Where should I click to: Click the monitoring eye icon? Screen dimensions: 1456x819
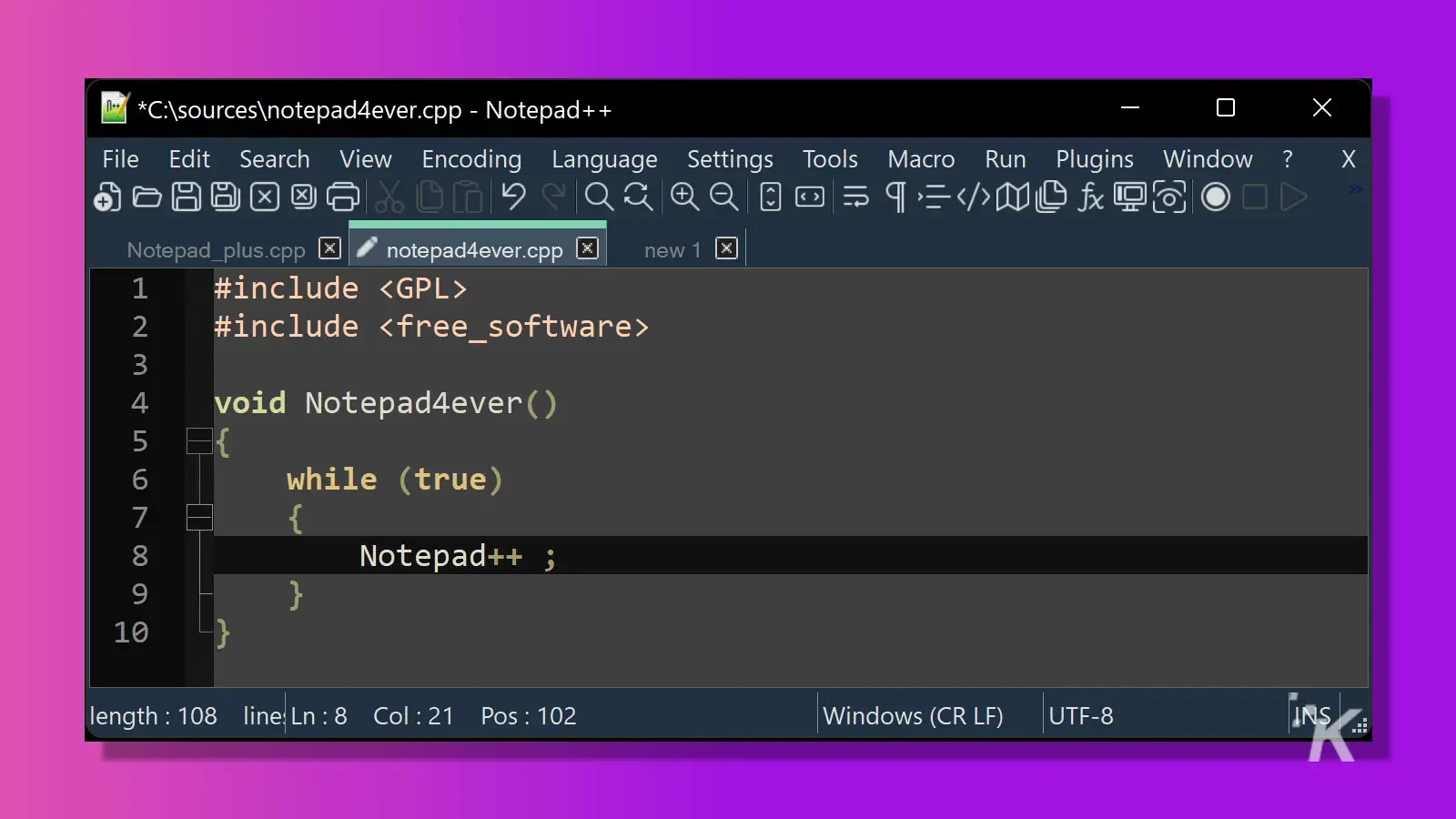click(1169, 197)
